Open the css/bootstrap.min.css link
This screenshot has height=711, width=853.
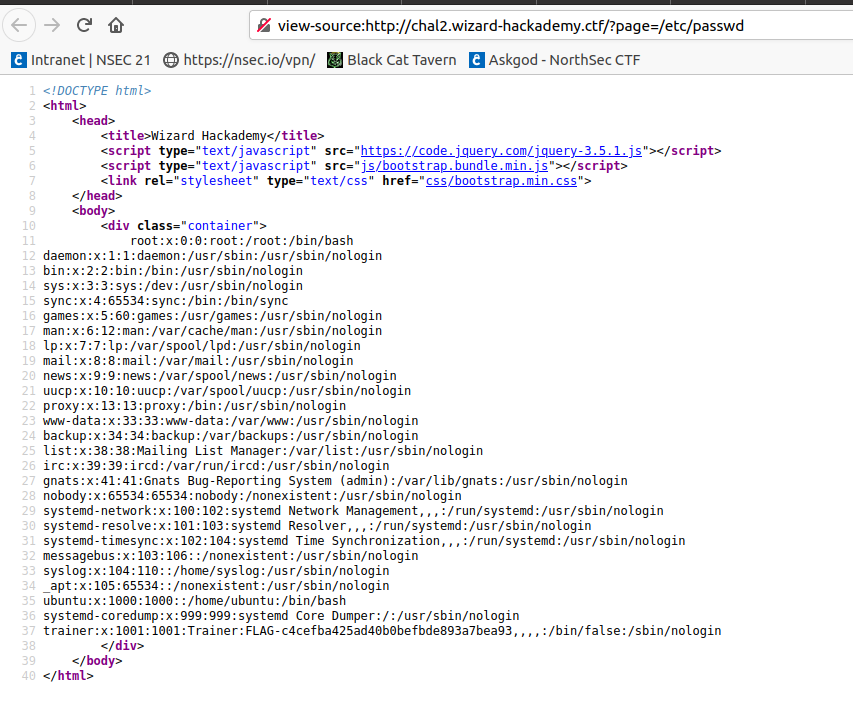tap(501, 181)
